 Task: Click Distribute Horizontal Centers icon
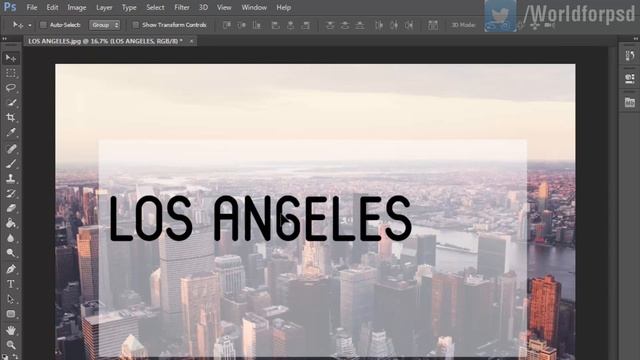393,25
